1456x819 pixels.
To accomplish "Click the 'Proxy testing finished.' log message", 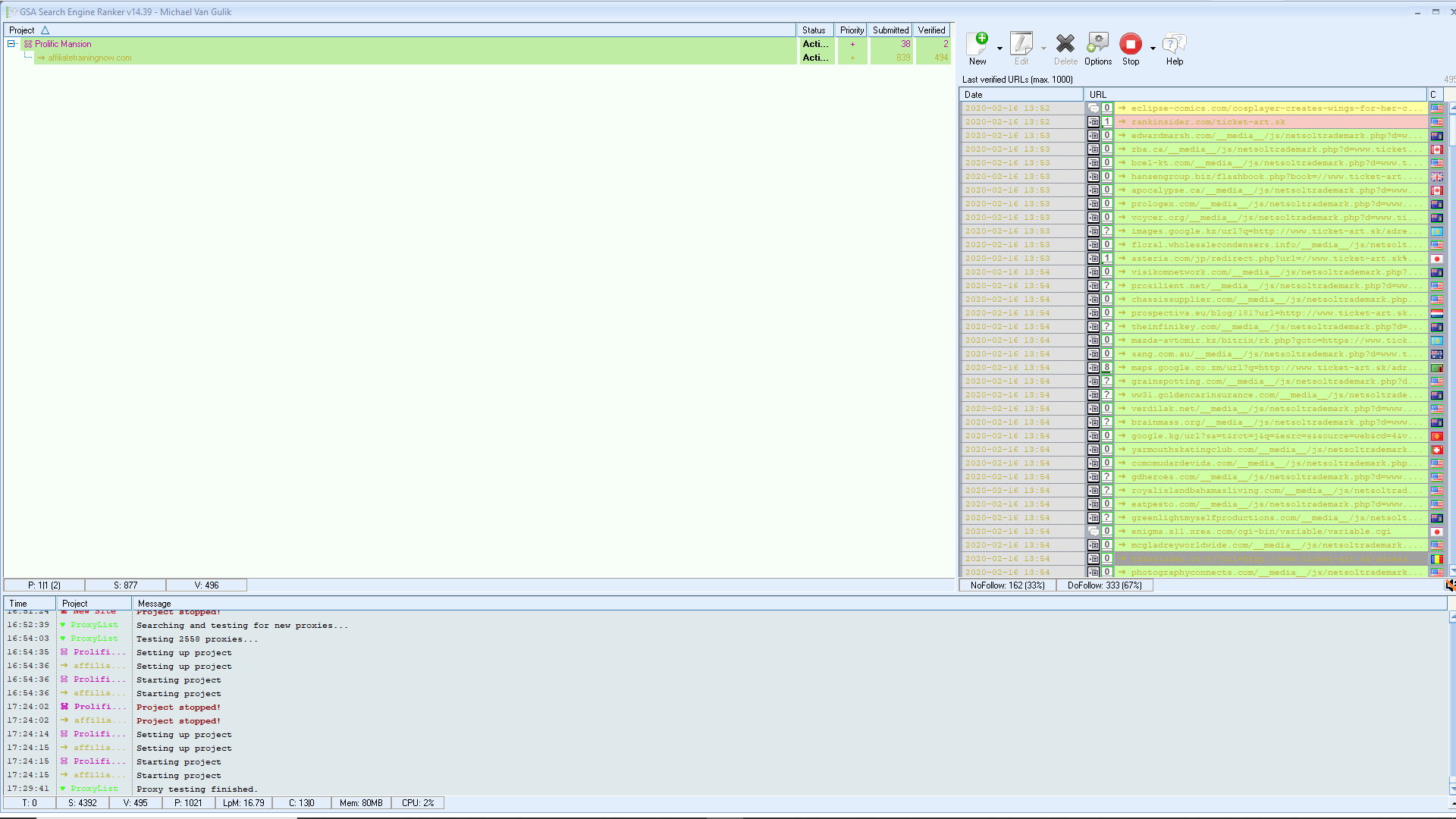I will (197, 789).
